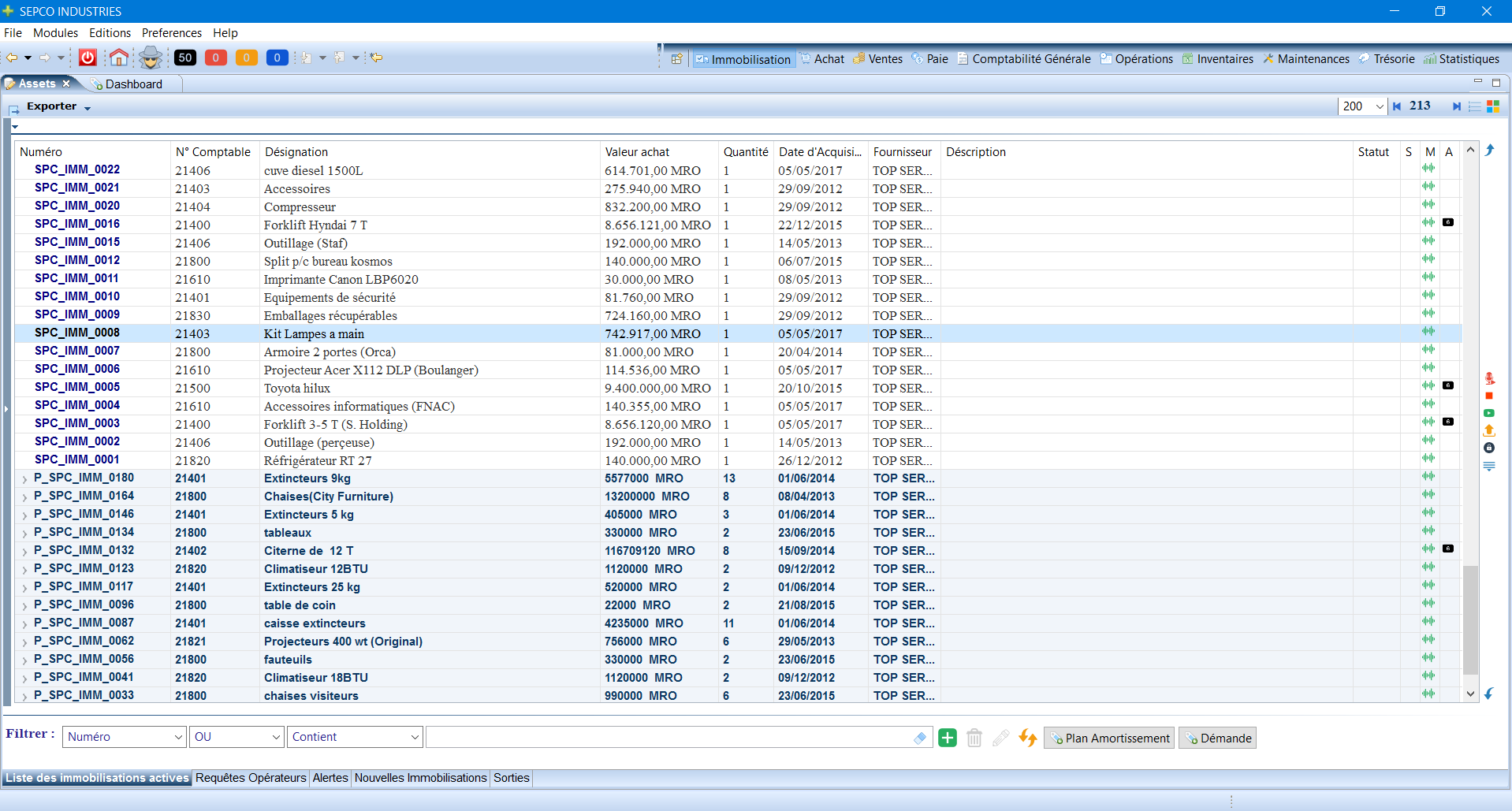Click the Plan Amortissement button
1512x811 pixels.
[x=1109, y=738]
